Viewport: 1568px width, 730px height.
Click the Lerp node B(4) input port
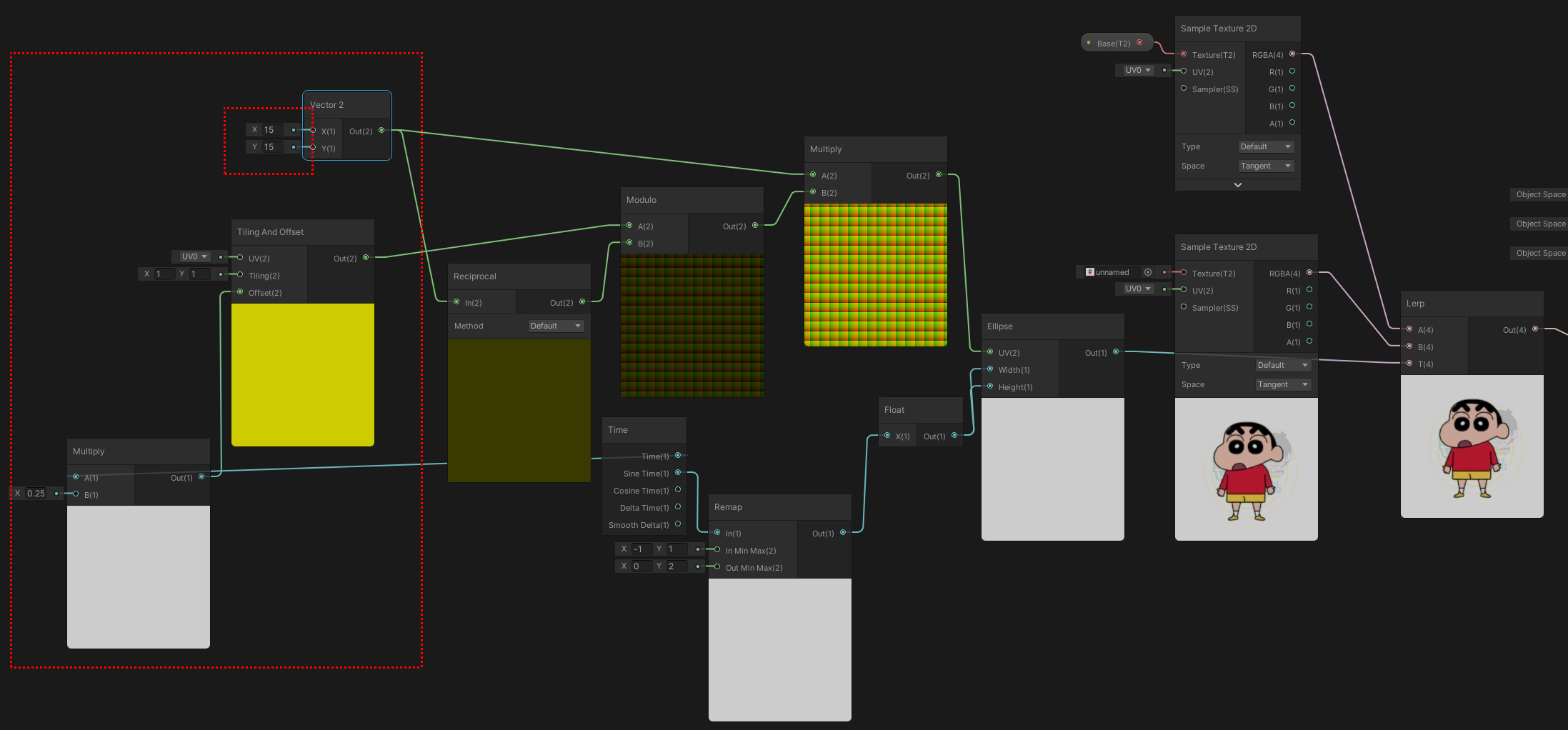point(1409,346)
